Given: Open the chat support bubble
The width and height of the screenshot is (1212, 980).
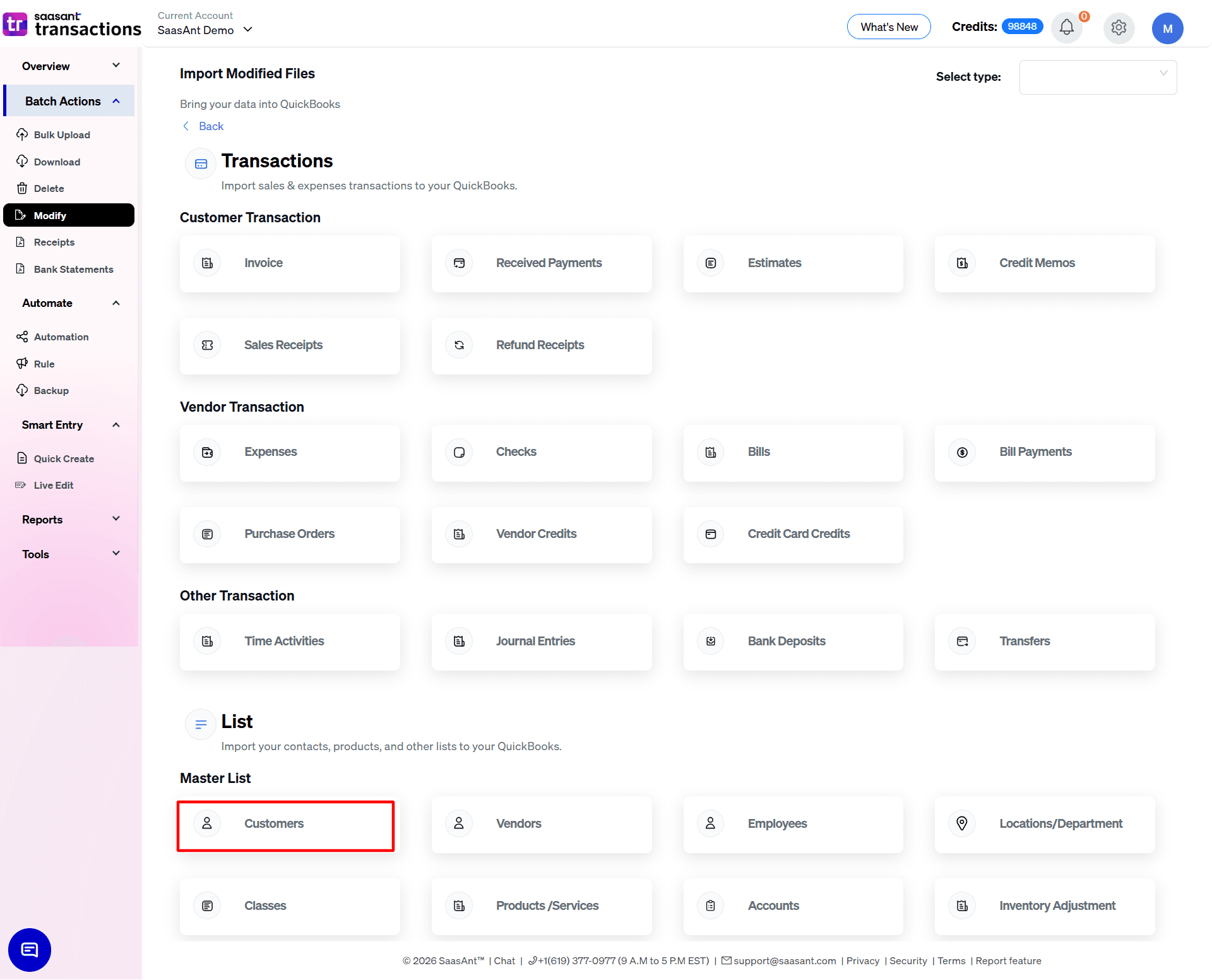Looking at the screenshot, I should tap(29, 950).
